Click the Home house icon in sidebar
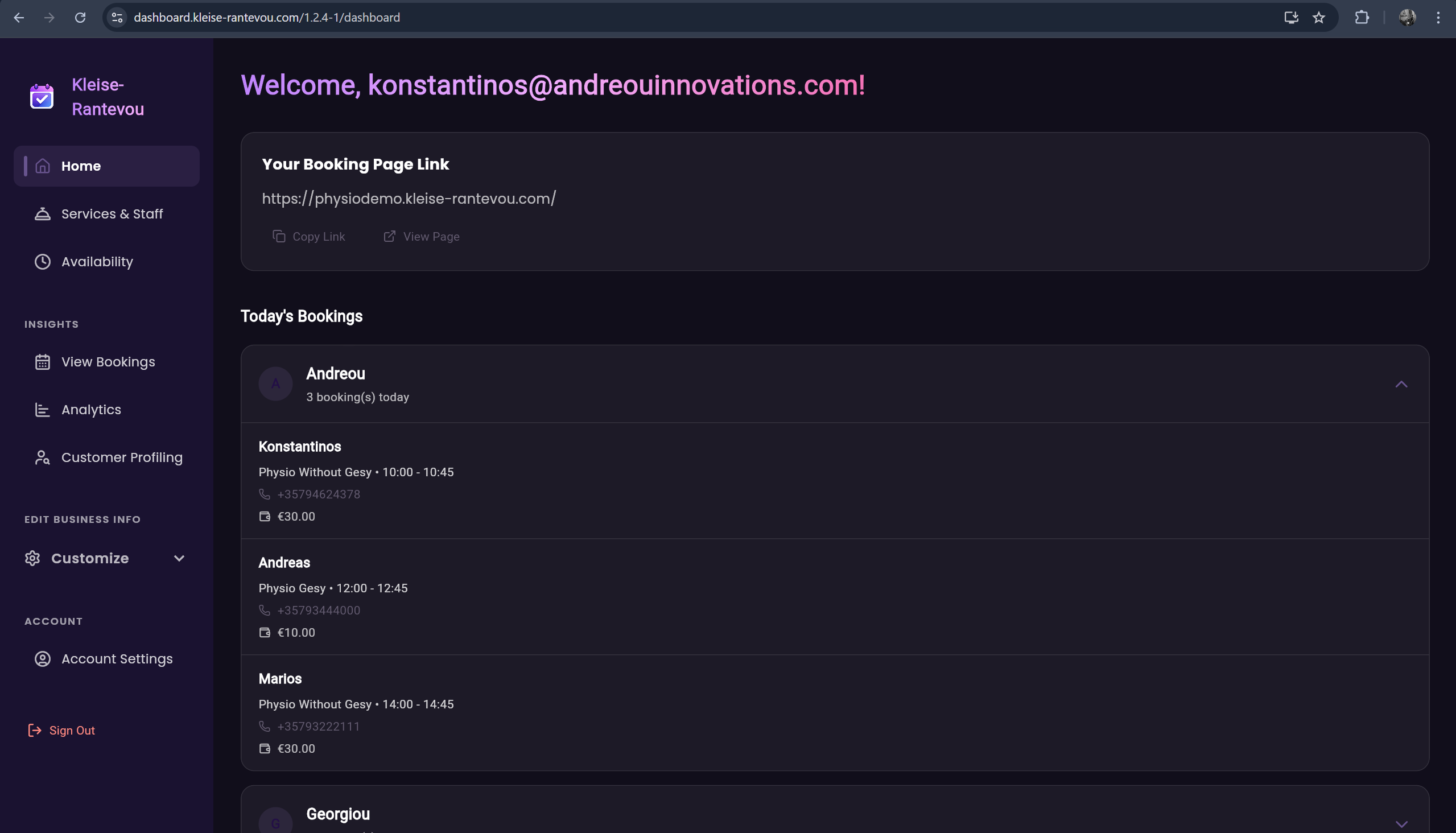The width and height of the screenshot is (1456, 833). point(43,166)
